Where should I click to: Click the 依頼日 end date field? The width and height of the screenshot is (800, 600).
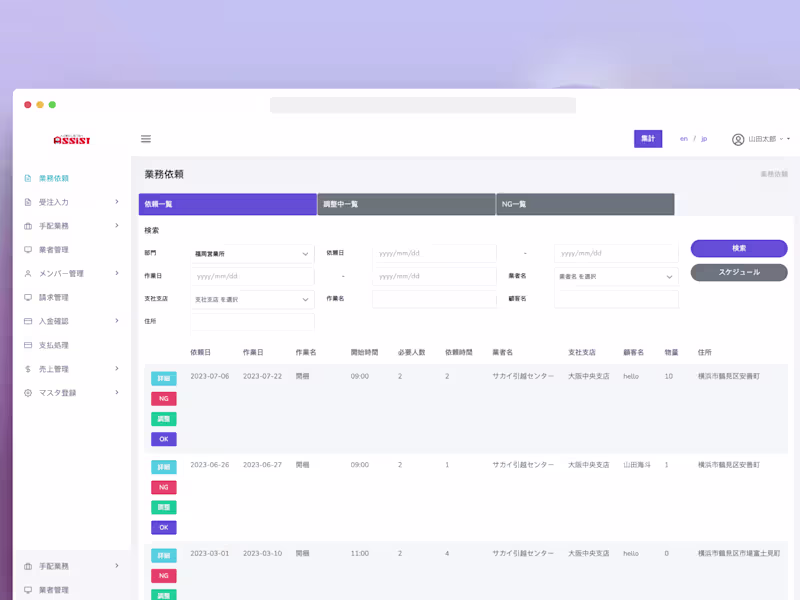(616, 253)
